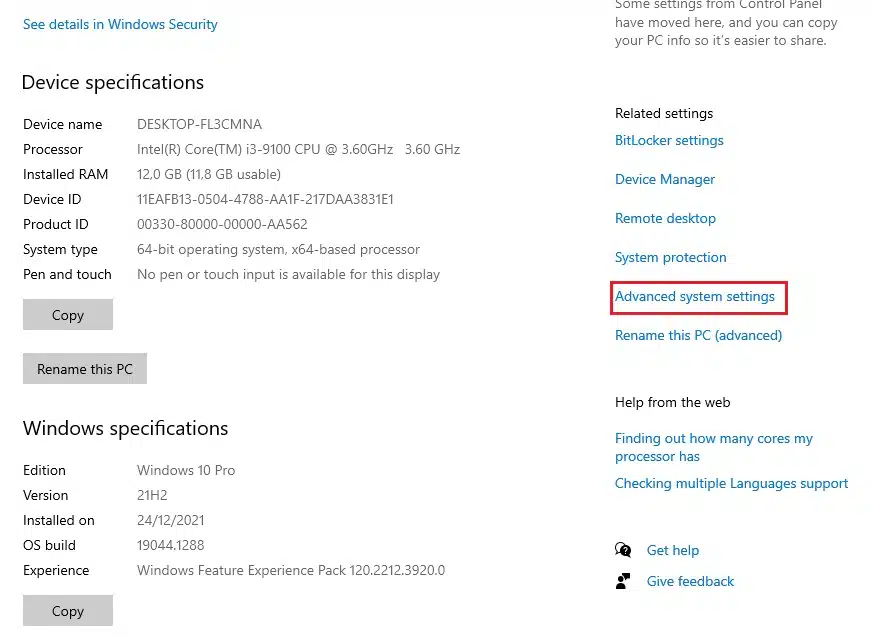Click See details in Windows Security
872x637 pixels.
120,24
